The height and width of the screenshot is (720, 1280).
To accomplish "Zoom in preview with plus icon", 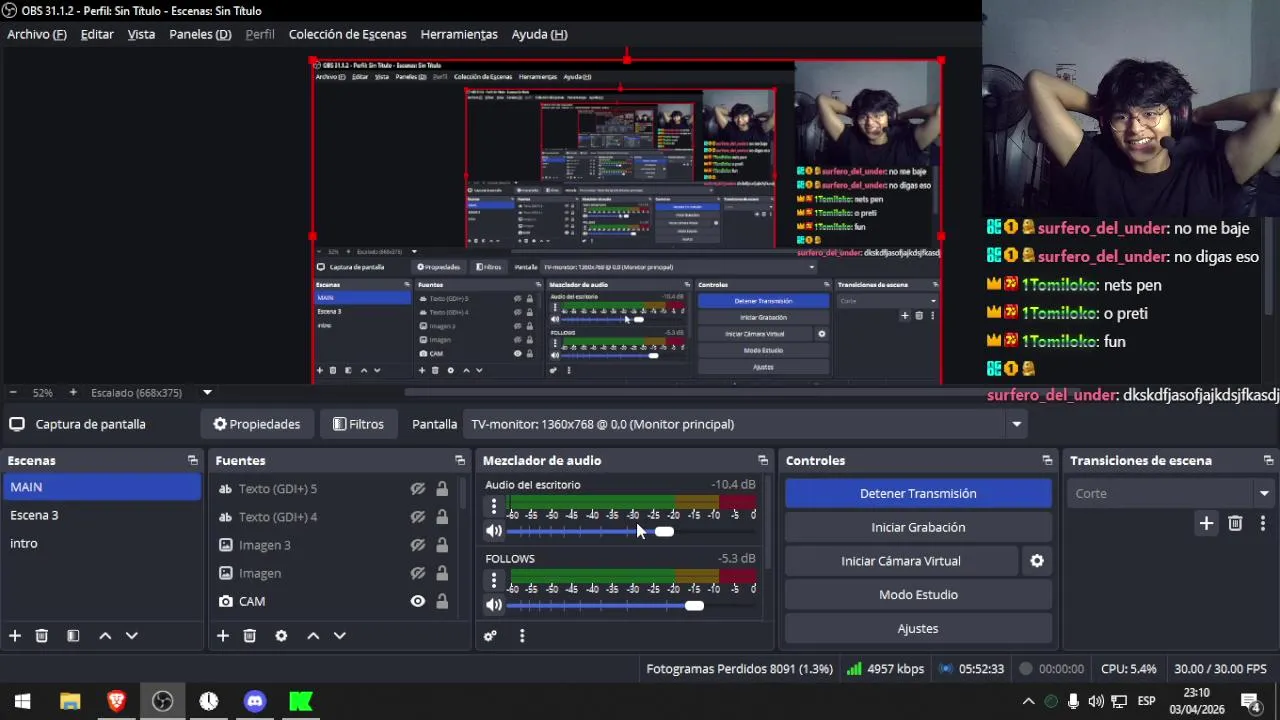I will (72, 393).
